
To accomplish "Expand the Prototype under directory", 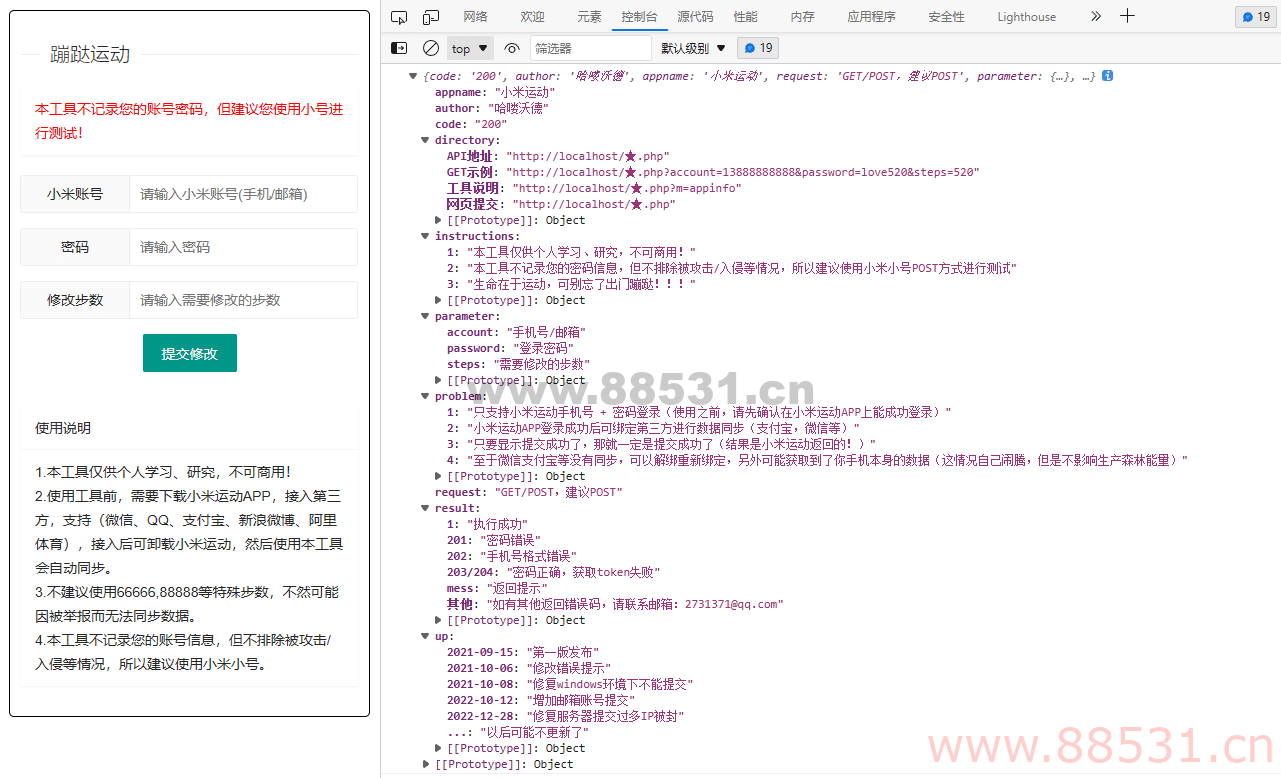I will pyautogui.click(x=438, y=220).
